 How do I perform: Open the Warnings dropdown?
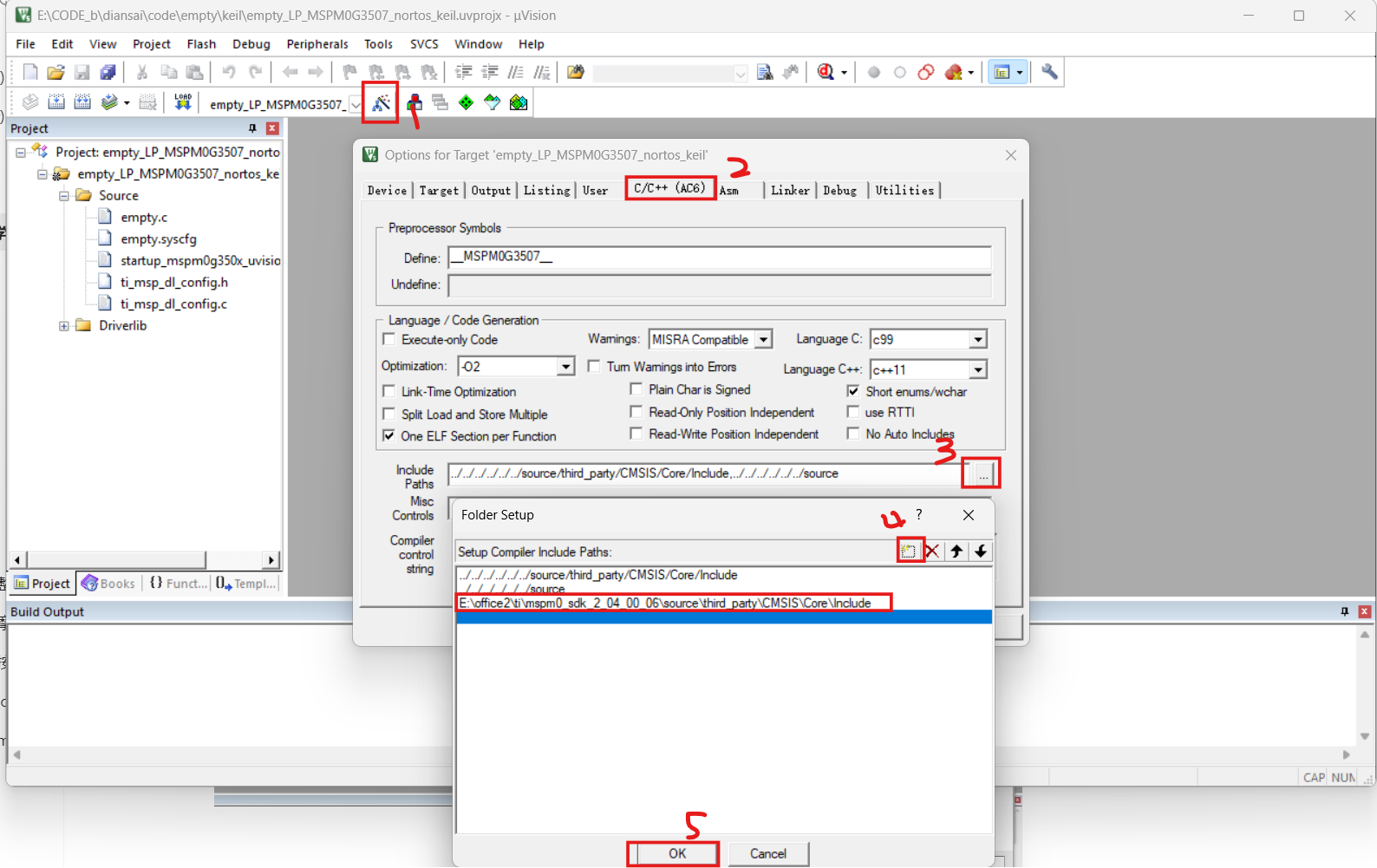[763, 340]
